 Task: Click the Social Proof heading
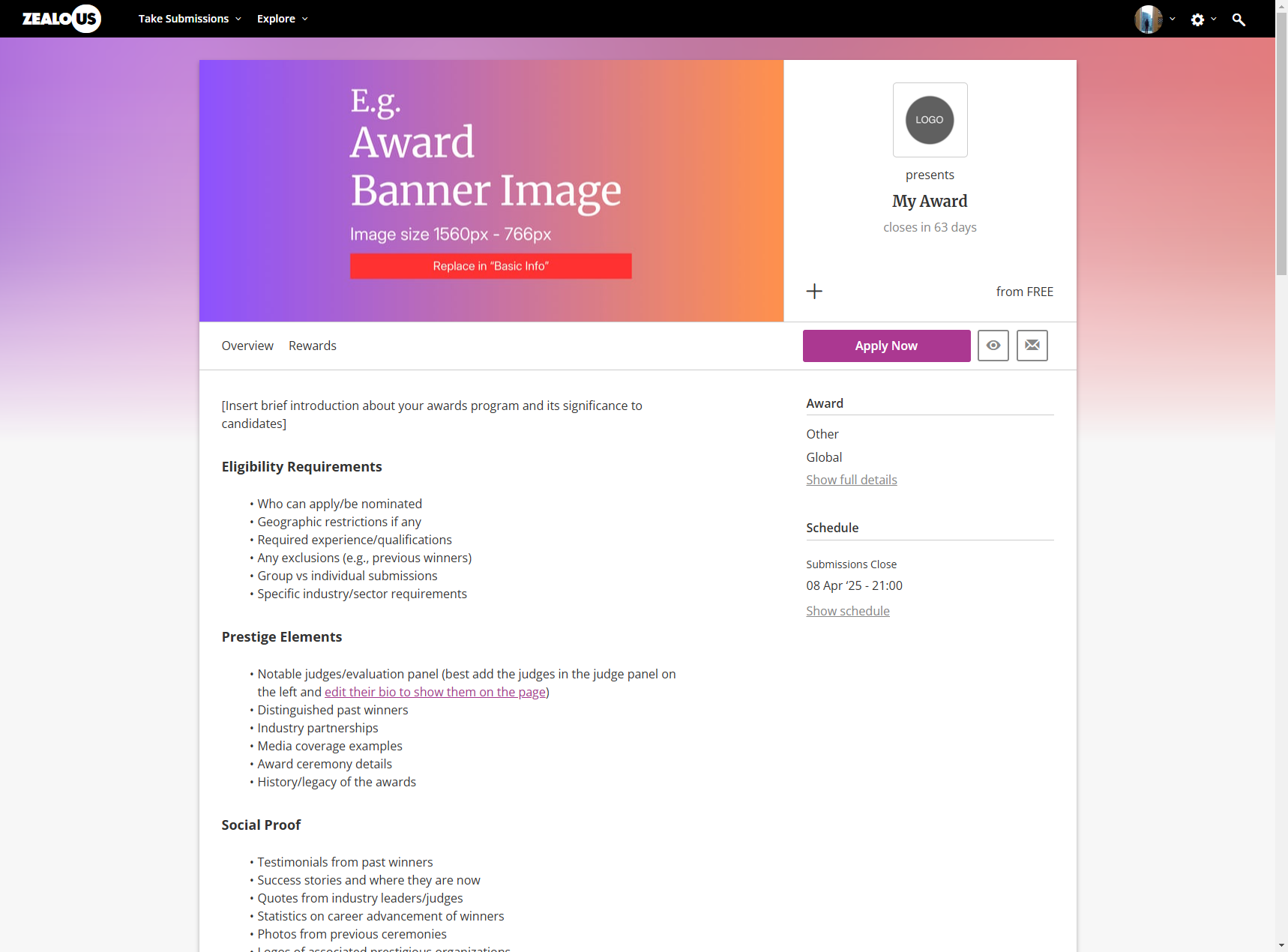[x=261, y=825]
